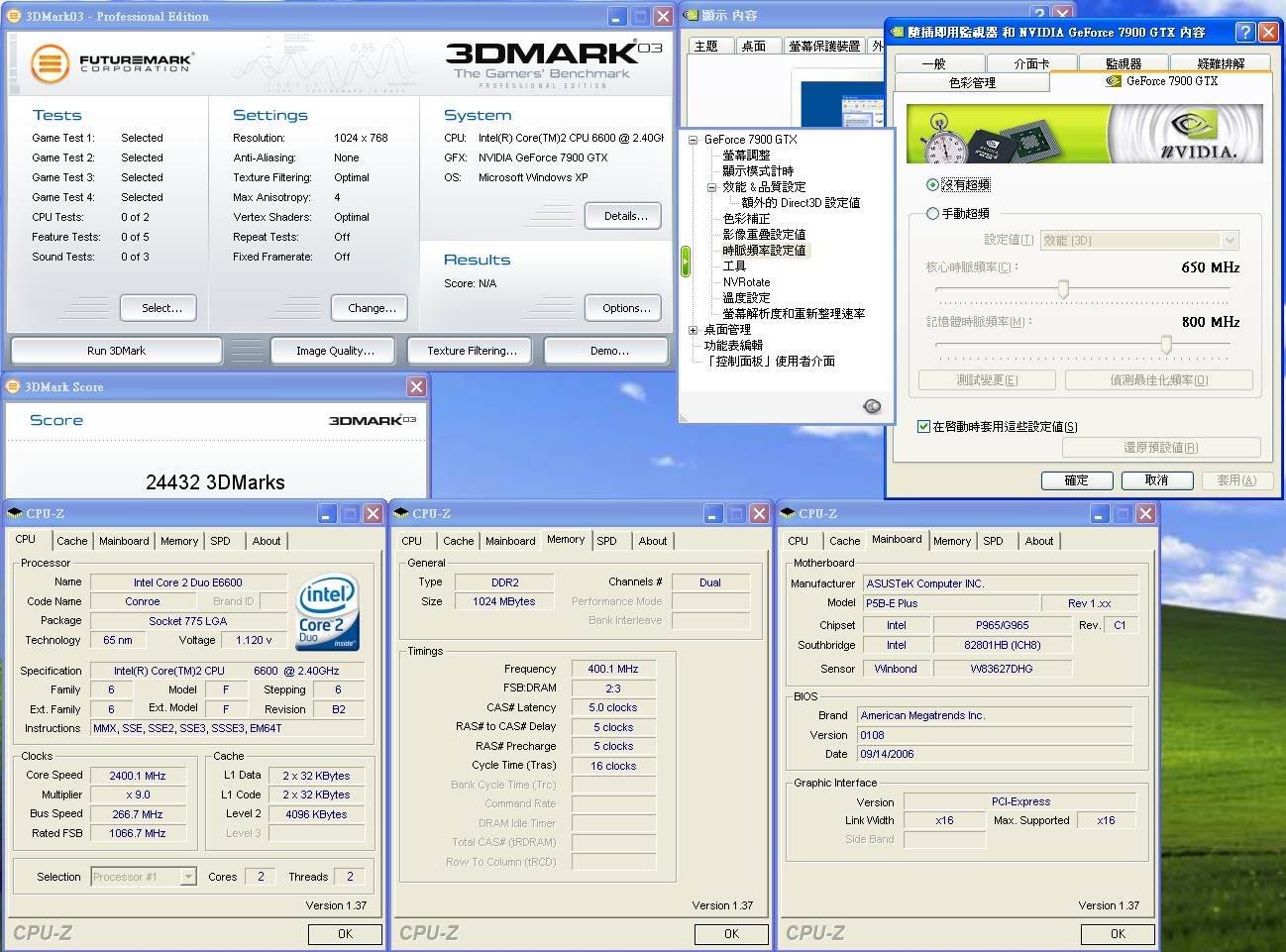Select temperature settings (溫度設定) tree item
The width and height of the screenshot is (1286, 952).
(746, 298)
